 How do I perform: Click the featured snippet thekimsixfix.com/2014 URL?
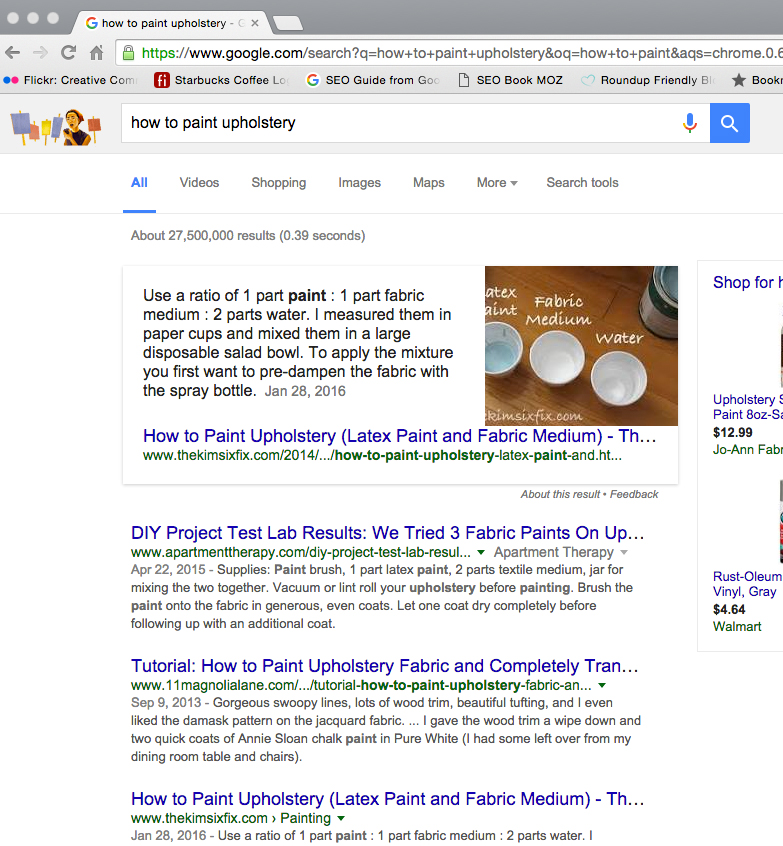click(382, 455)
